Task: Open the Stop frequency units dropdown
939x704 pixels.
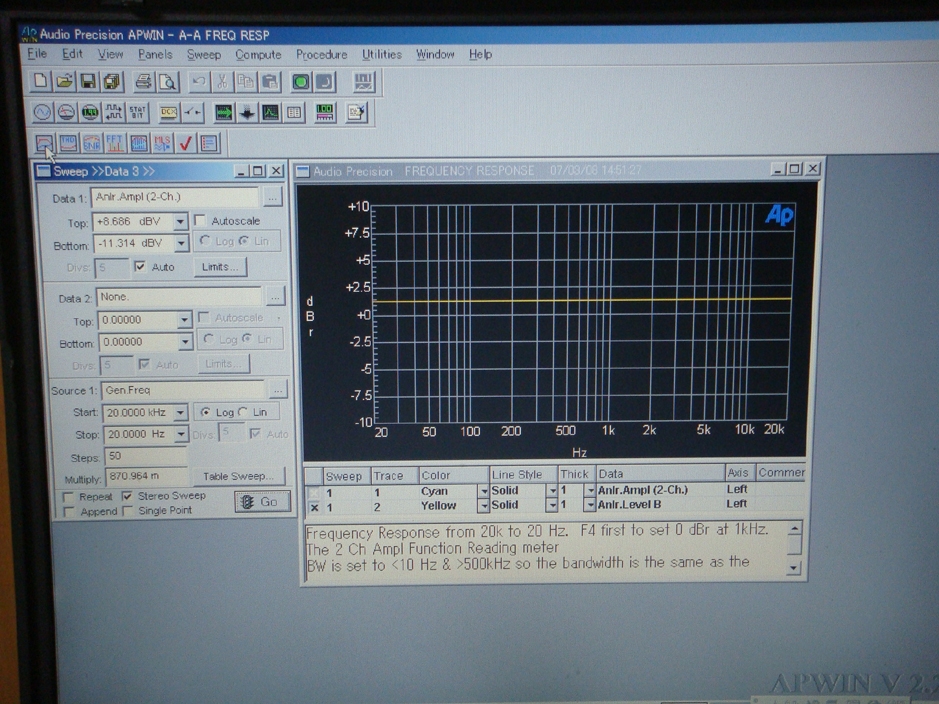Action: point(181,434)
